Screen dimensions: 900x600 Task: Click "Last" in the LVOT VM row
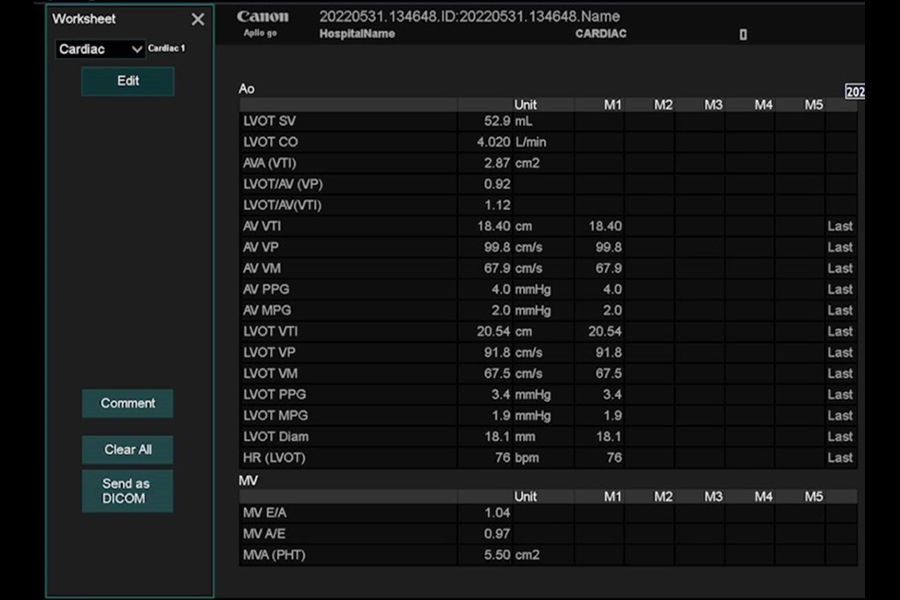[x=840, y=374]
